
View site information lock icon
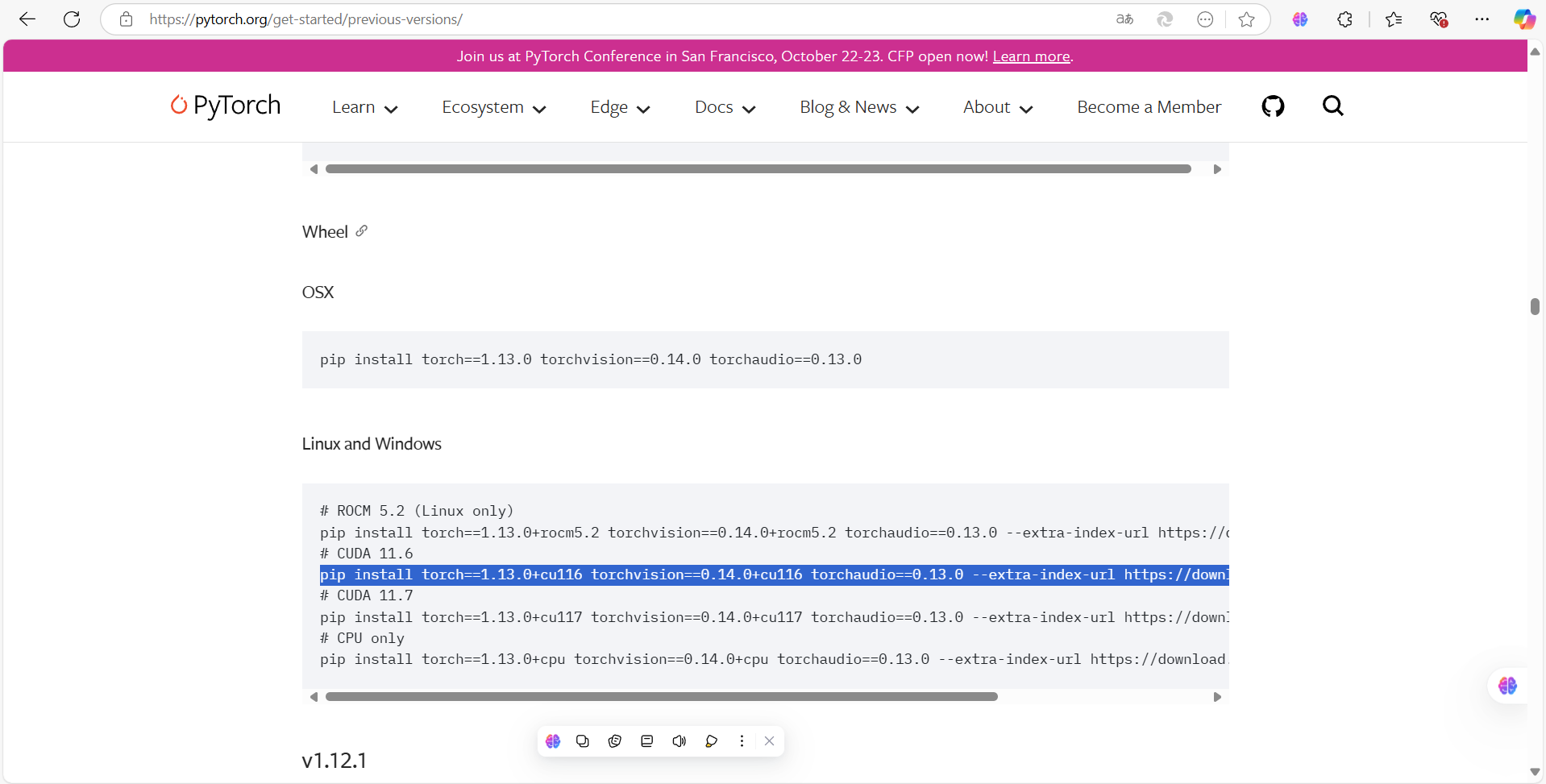(x=126, y=19)
